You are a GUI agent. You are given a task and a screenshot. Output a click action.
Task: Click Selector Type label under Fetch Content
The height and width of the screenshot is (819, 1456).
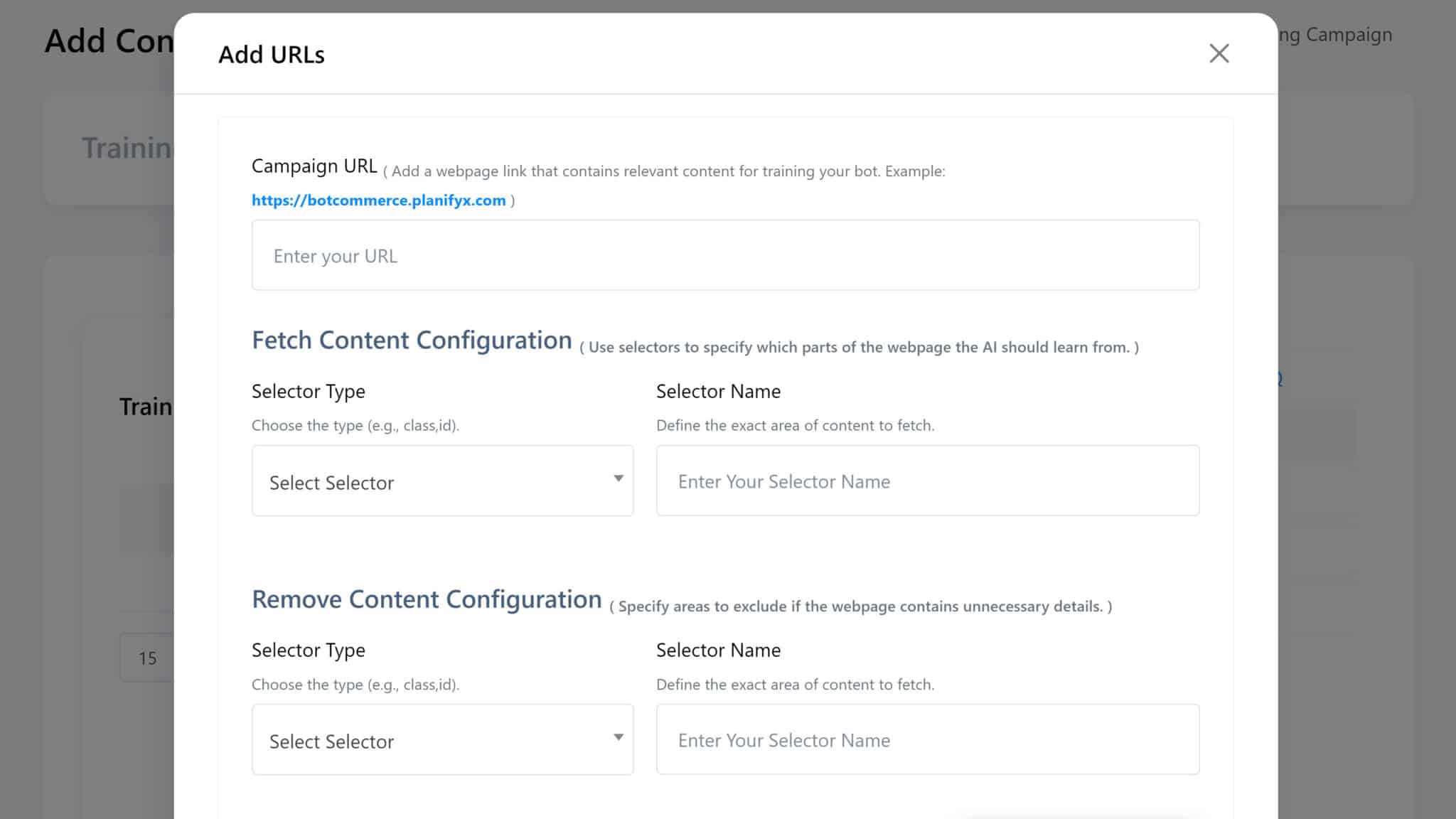(x=308, y=392)
